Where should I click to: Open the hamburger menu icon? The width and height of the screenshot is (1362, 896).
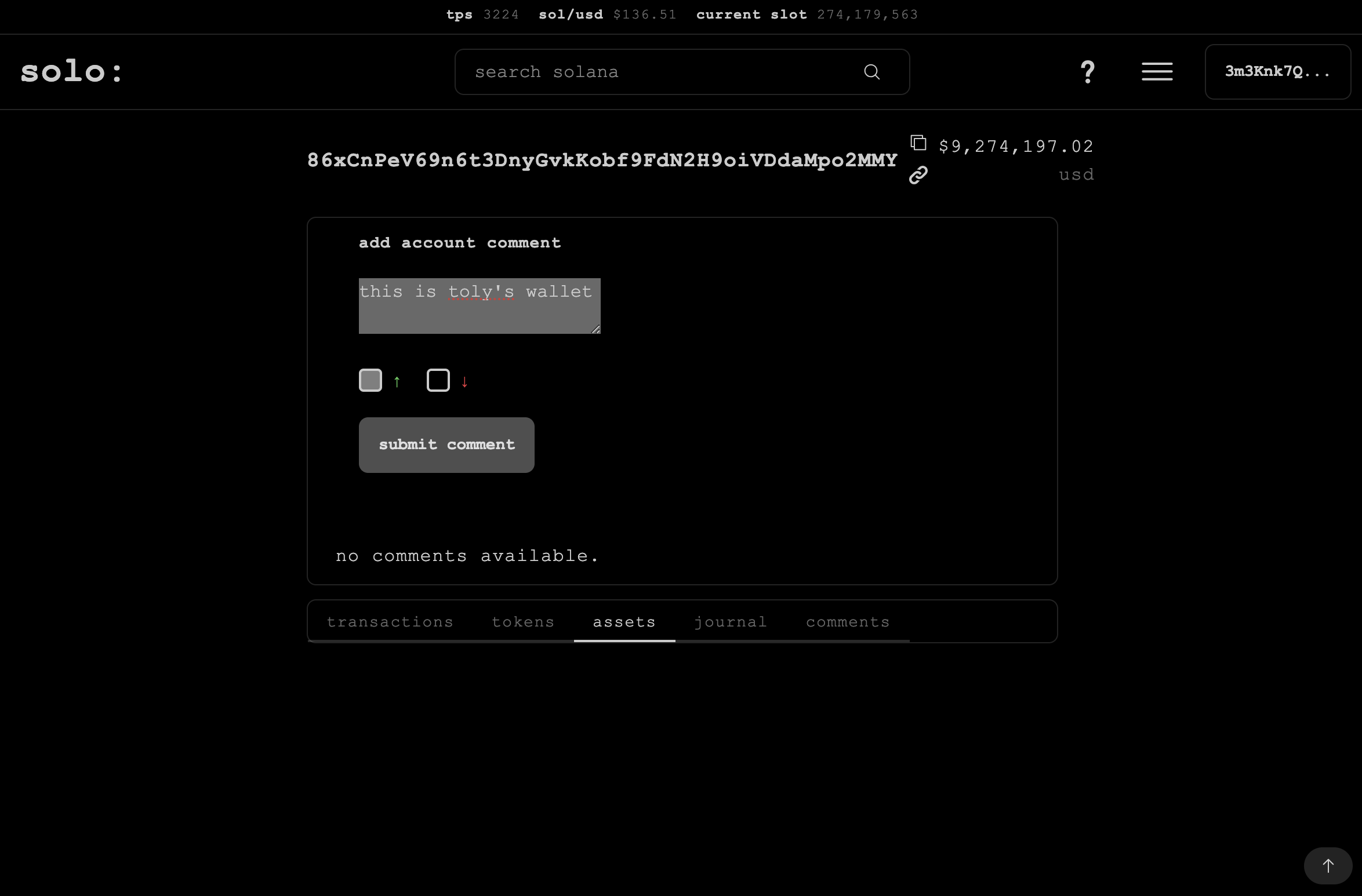tap(1157, 72)
